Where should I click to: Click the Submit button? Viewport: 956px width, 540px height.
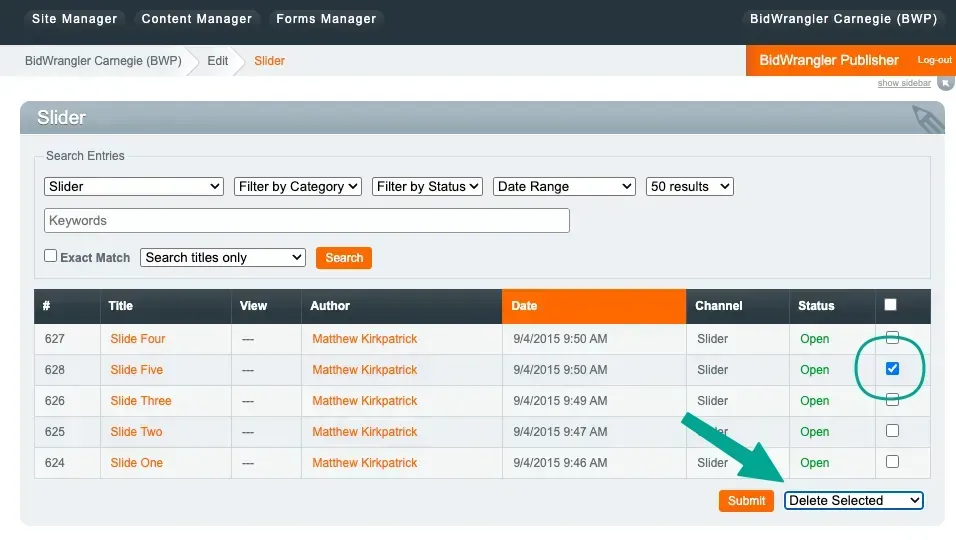tap(746, 501)
